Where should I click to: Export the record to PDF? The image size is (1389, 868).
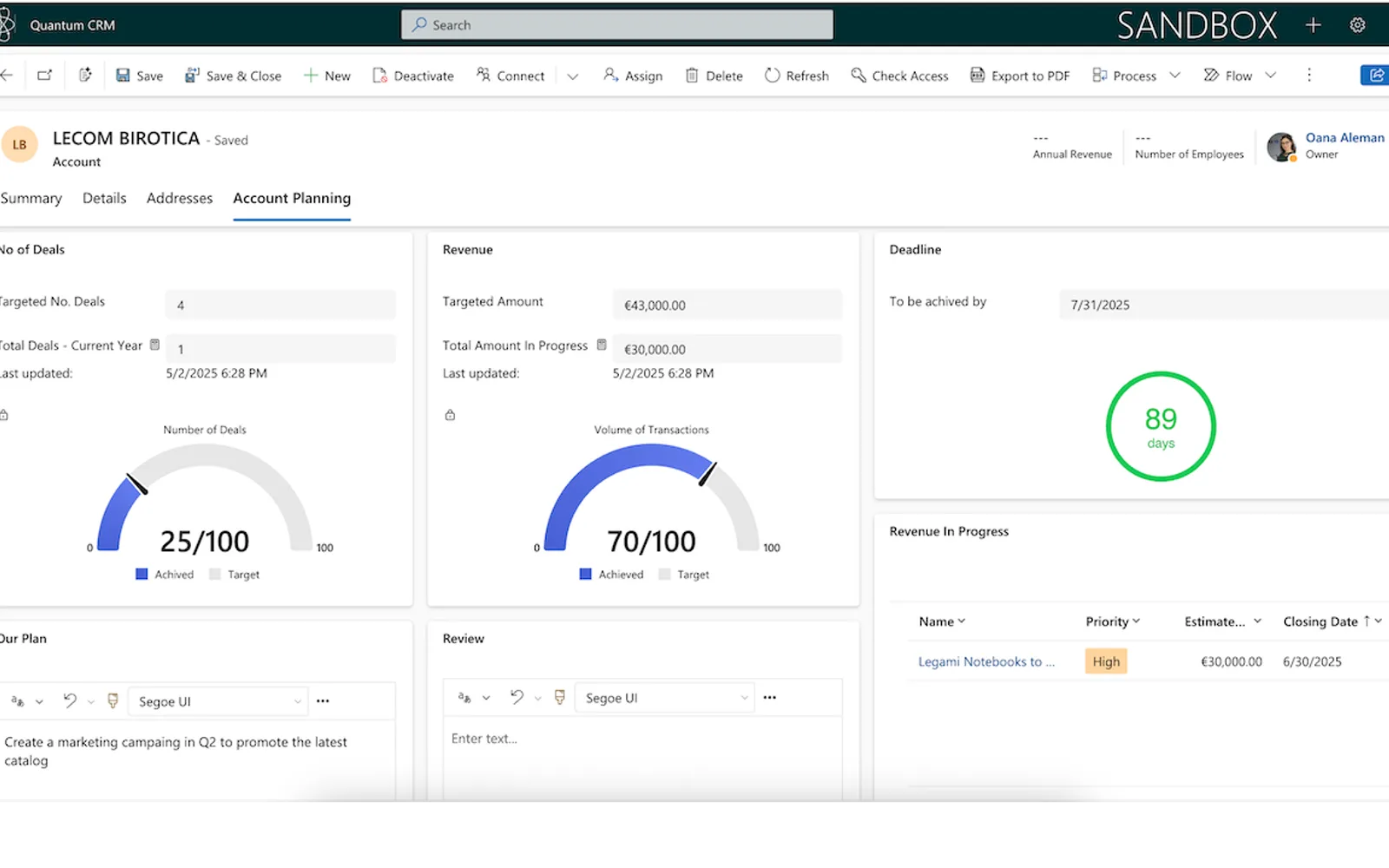(x=1020, y=76)
